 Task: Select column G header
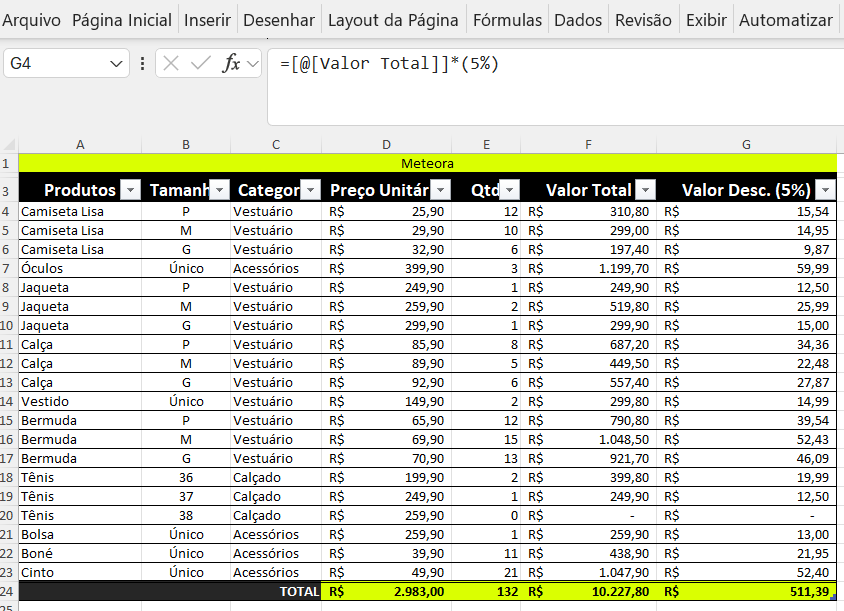[x=747, y=144]
